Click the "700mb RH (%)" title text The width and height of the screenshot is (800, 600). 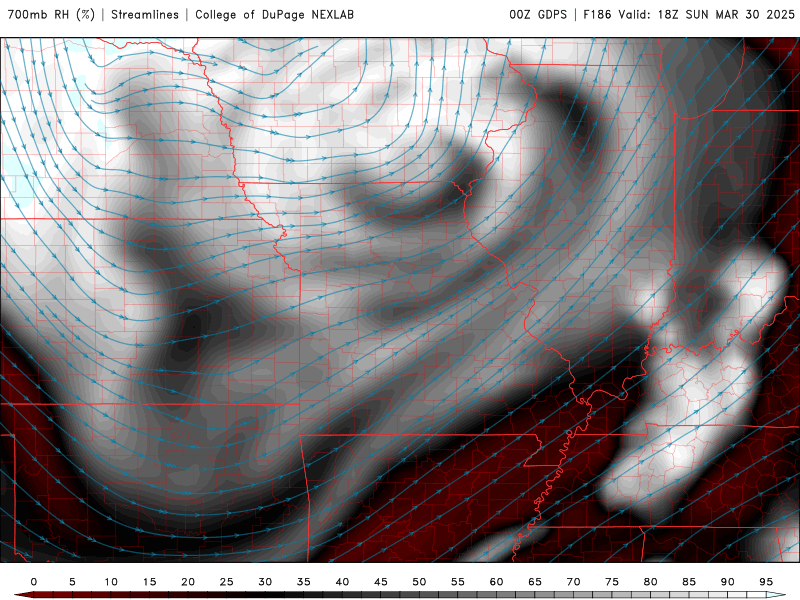coord(51,15)
